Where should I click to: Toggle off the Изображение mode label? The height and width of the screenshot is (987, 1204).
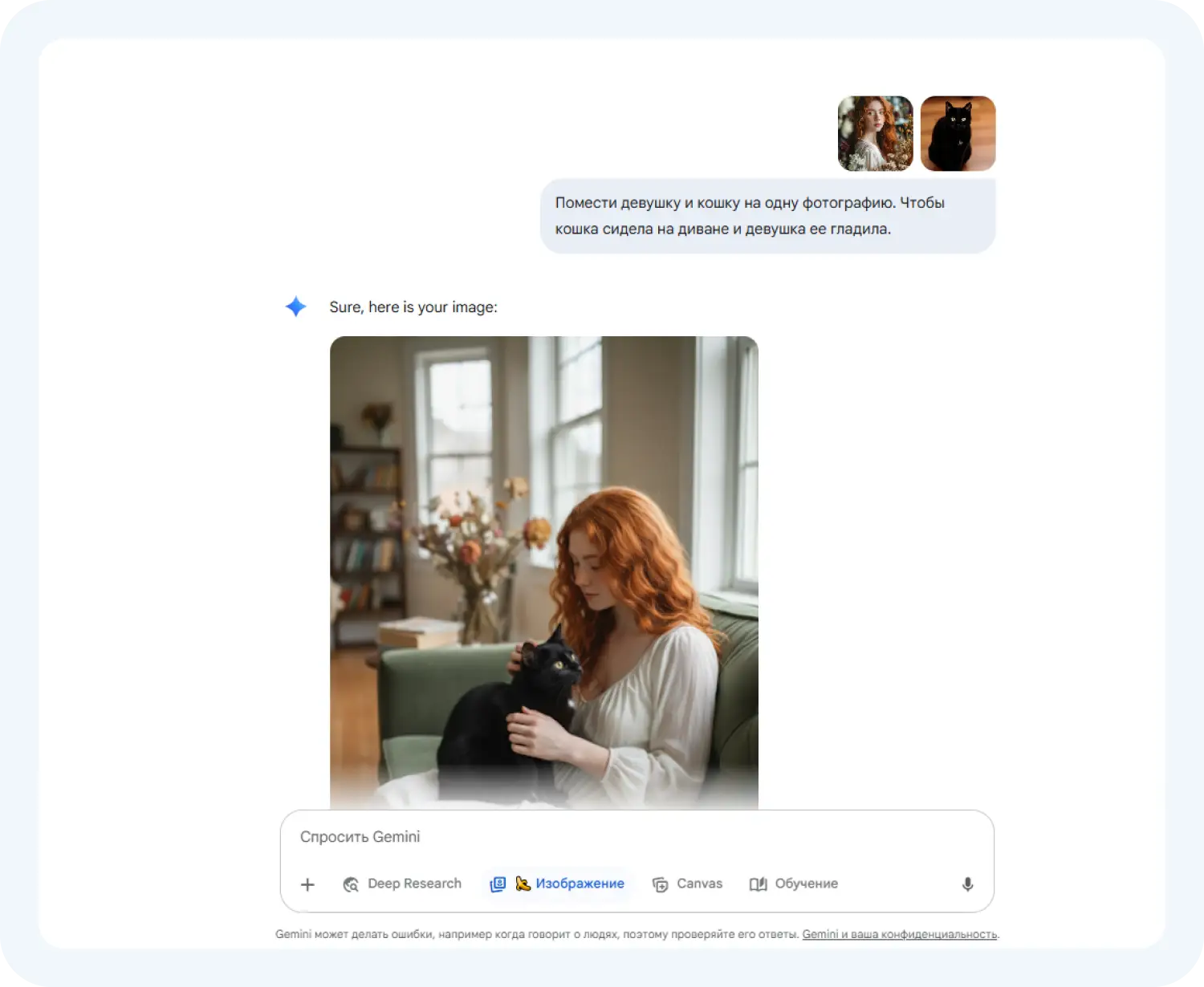click(580, 883)
